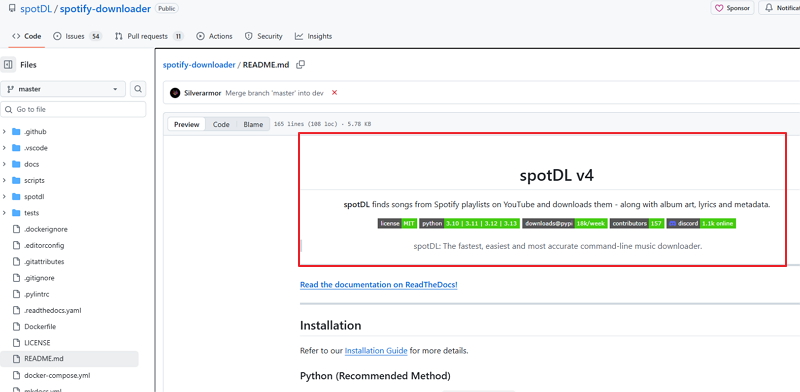The height and width of the screenshot is (392, 800).
Task: Open the Silverarmor author link
Action: point(203,93)
